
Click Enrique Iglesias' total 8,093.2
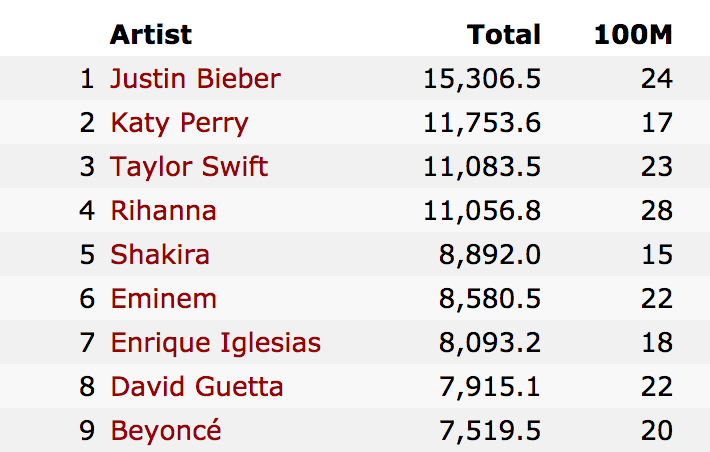click(x=491, y=343)
